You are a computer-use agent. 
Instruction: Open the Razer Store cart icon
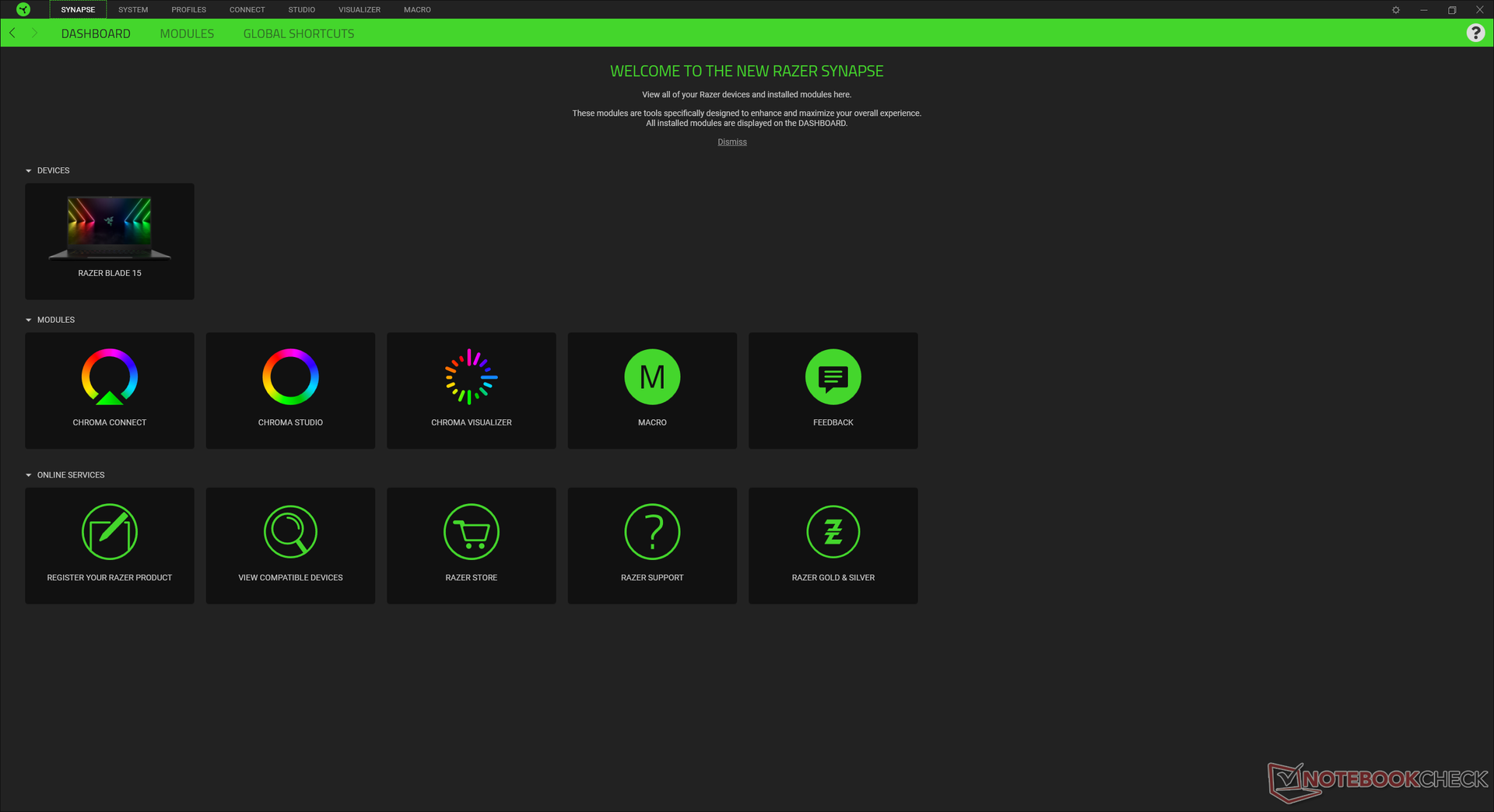pos(472,532)
